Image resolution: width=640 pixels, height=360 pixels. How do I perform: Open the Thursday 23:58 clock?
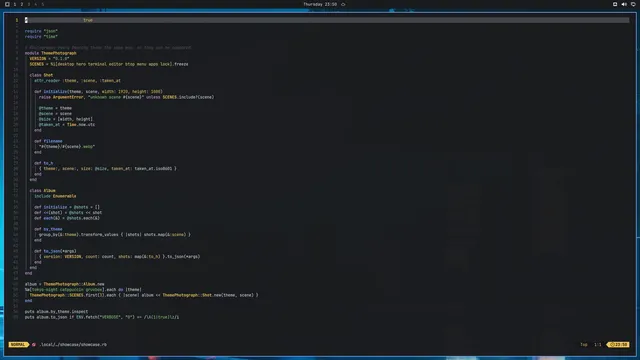click(320, 4)
